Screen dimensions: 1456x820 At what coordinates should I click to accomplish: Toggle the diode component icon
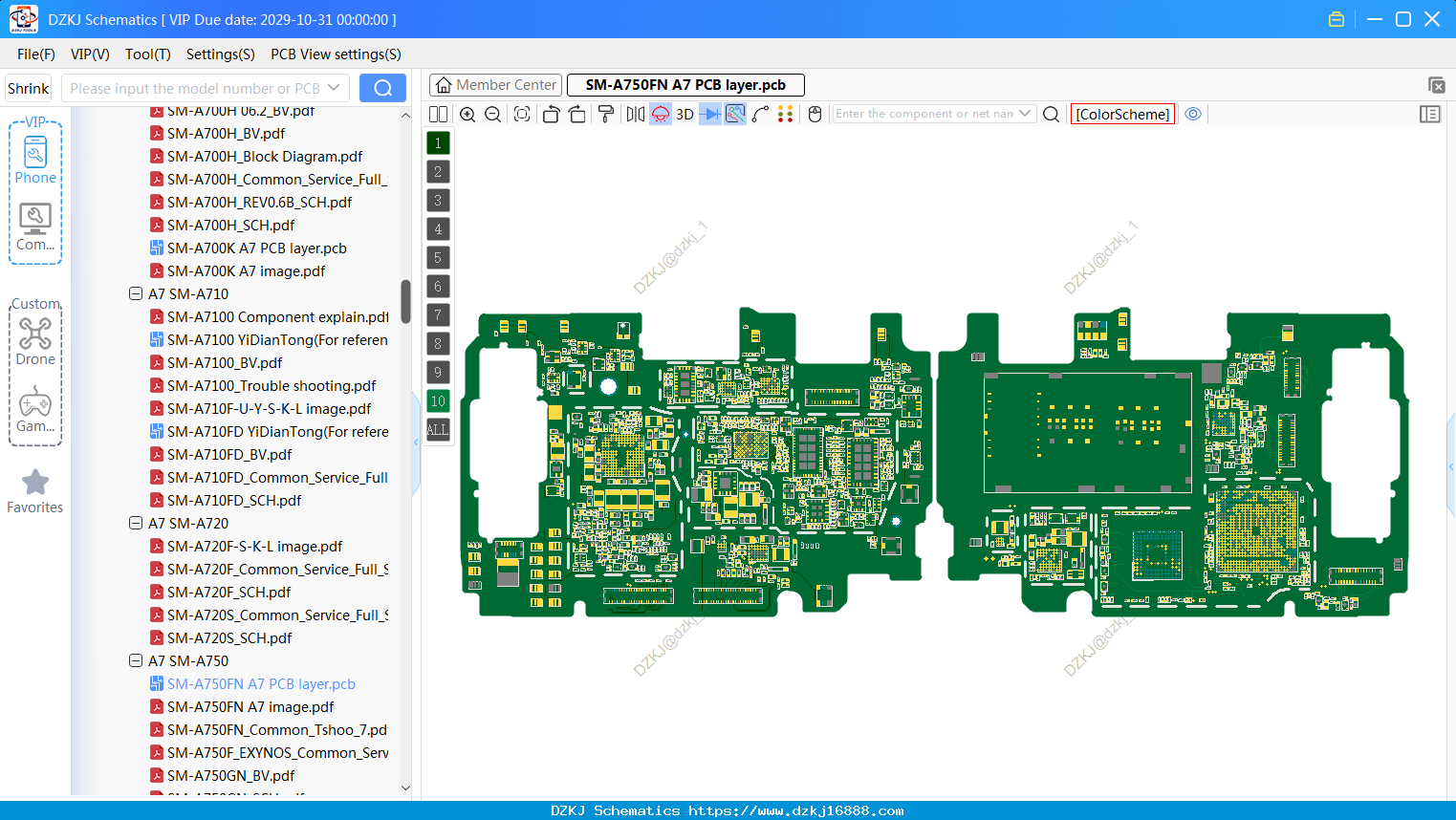[x=709, y=114]
